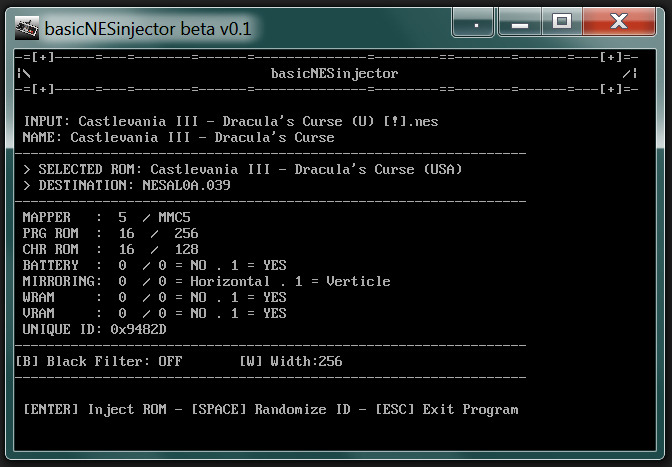Maximize the basicNESinjector window

(562, 21)
